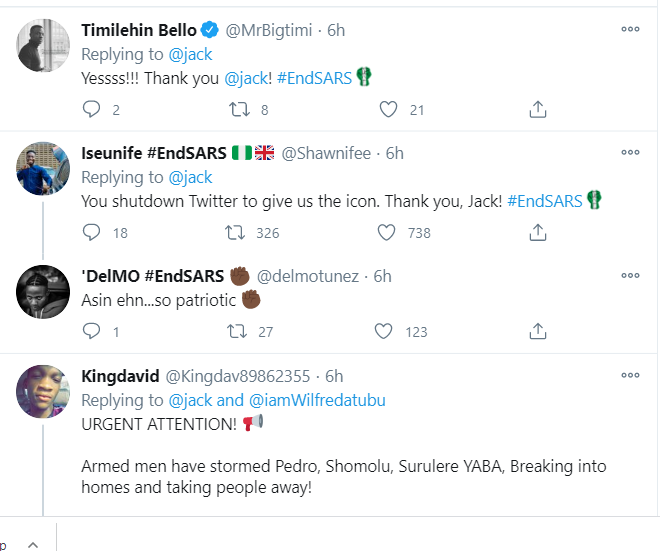Viewport: 660px width, 551px height.
Task: Retweet Iseunife's tweet with 326 retweets
Action: 239,232
